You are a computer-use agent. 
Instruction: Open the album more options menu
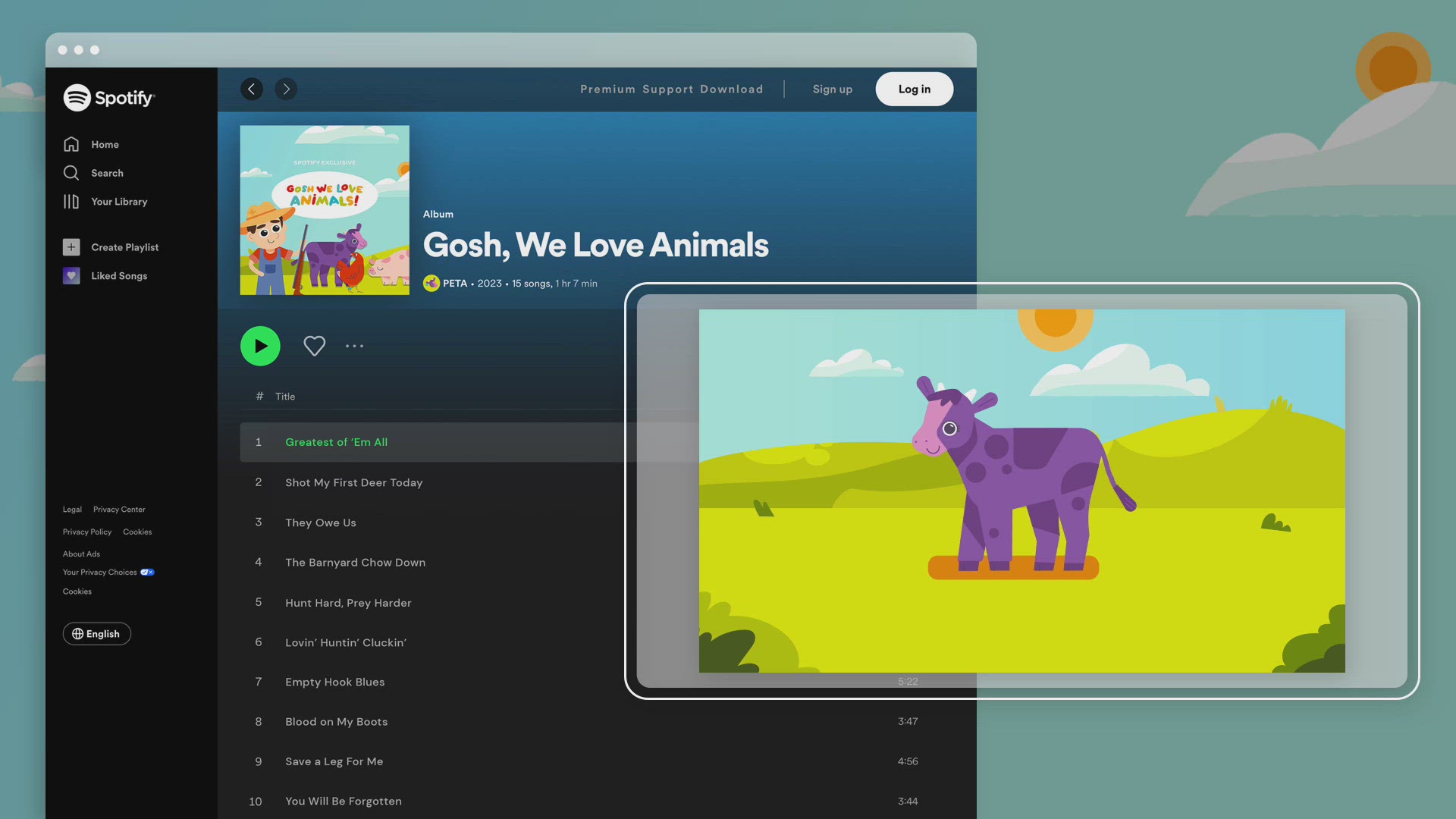(354, 346)
